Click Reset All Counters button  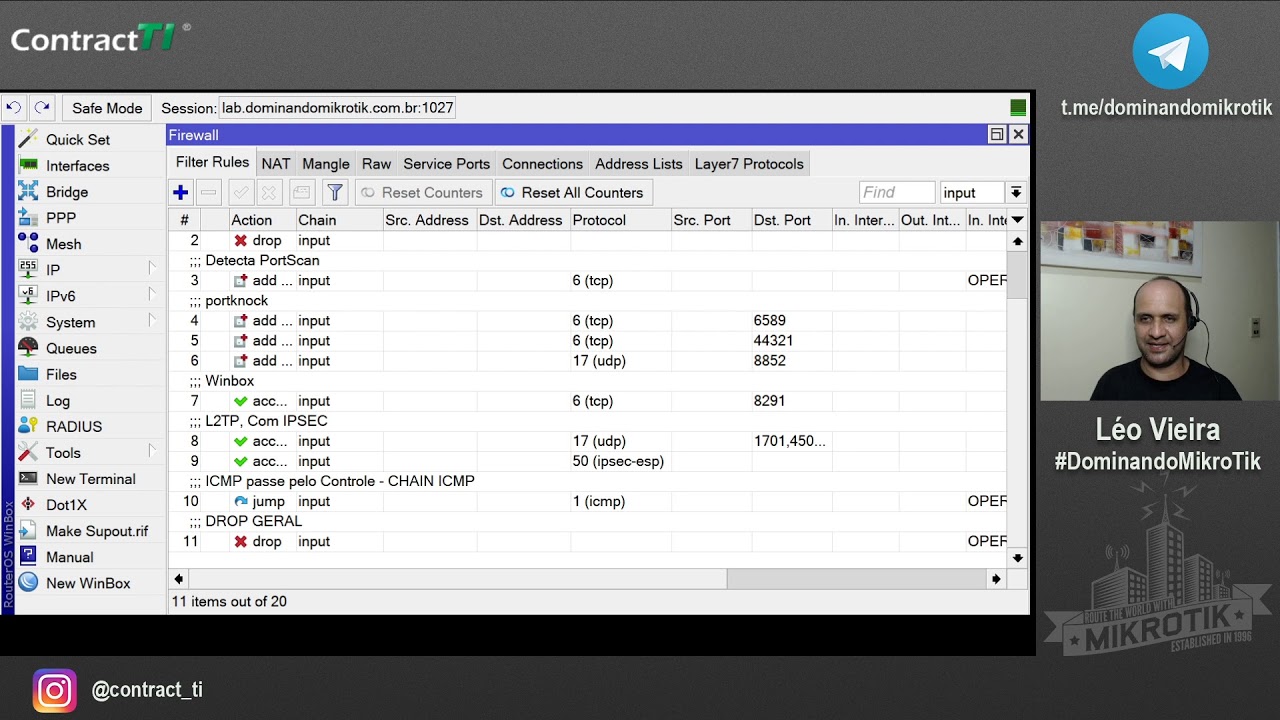[x=573, y=193]
